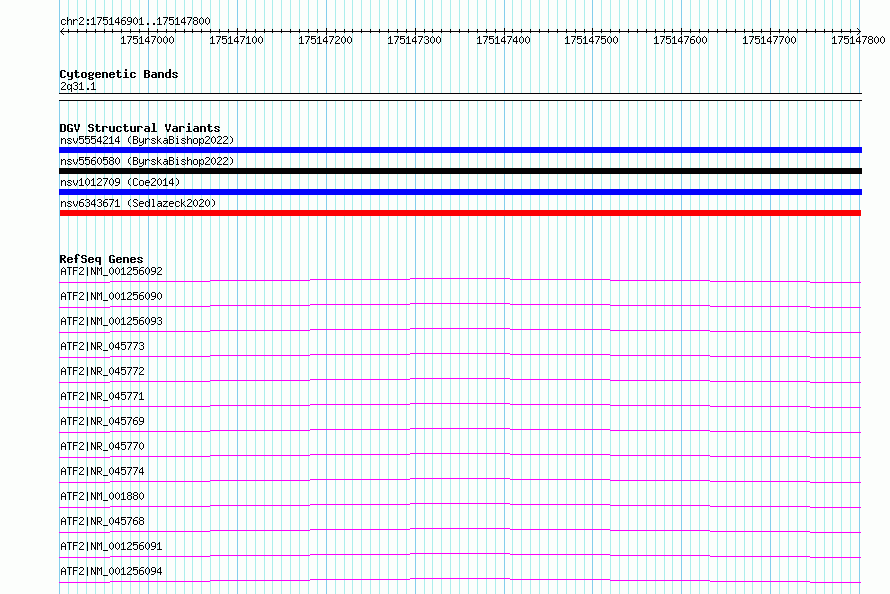
Task: Click ruler position 175147000
Action: pyautogui.click(x=148, y=40)
